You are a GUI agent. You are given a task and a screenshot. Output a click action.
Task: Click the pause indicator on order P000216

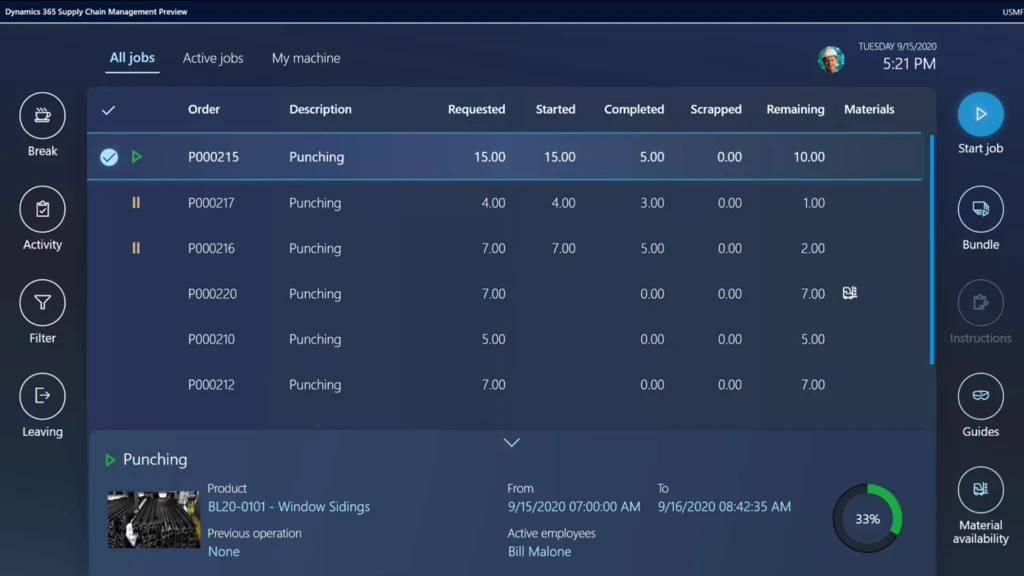(136, 248)
